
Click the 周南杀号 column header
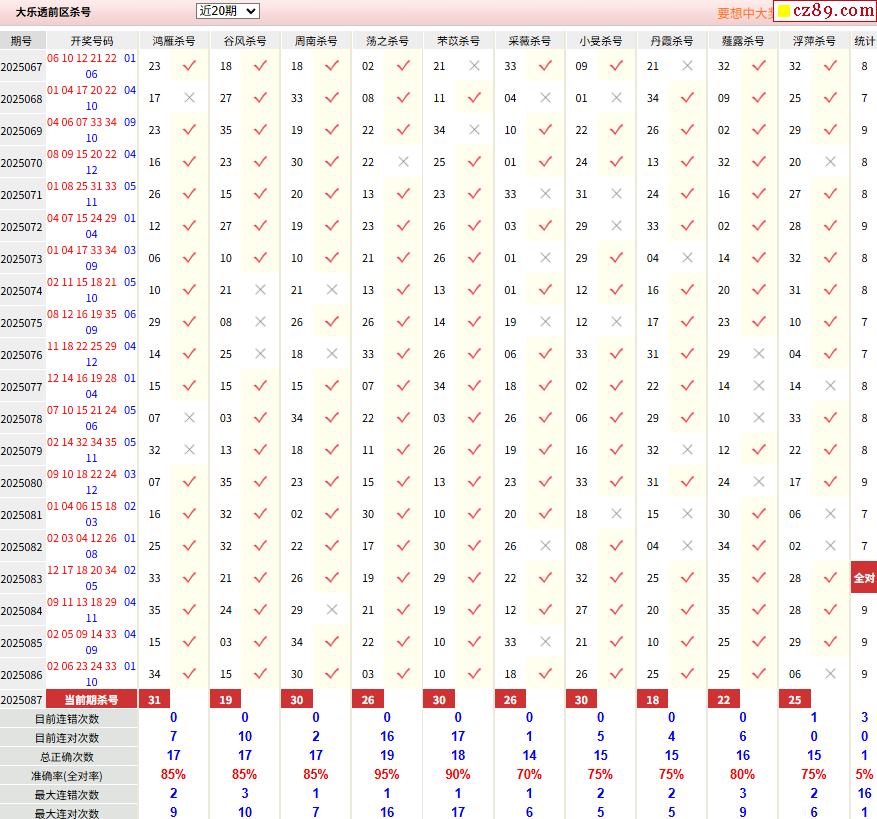[316, 41]
